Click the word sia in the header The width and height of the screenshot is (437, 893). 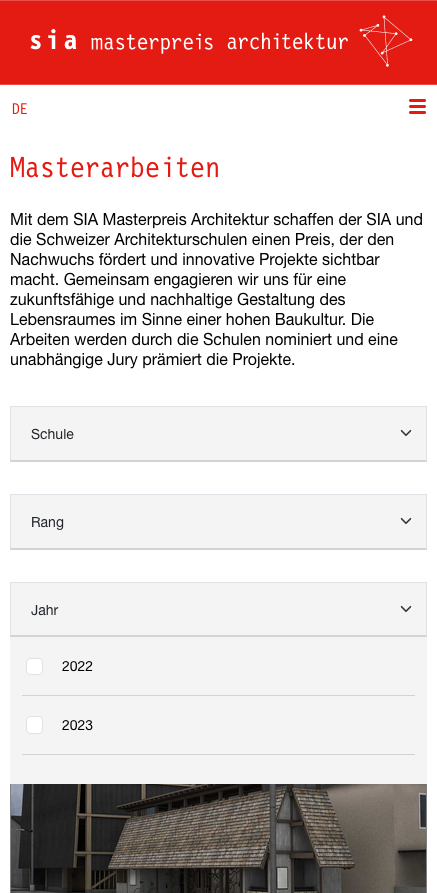coord(53,42)
